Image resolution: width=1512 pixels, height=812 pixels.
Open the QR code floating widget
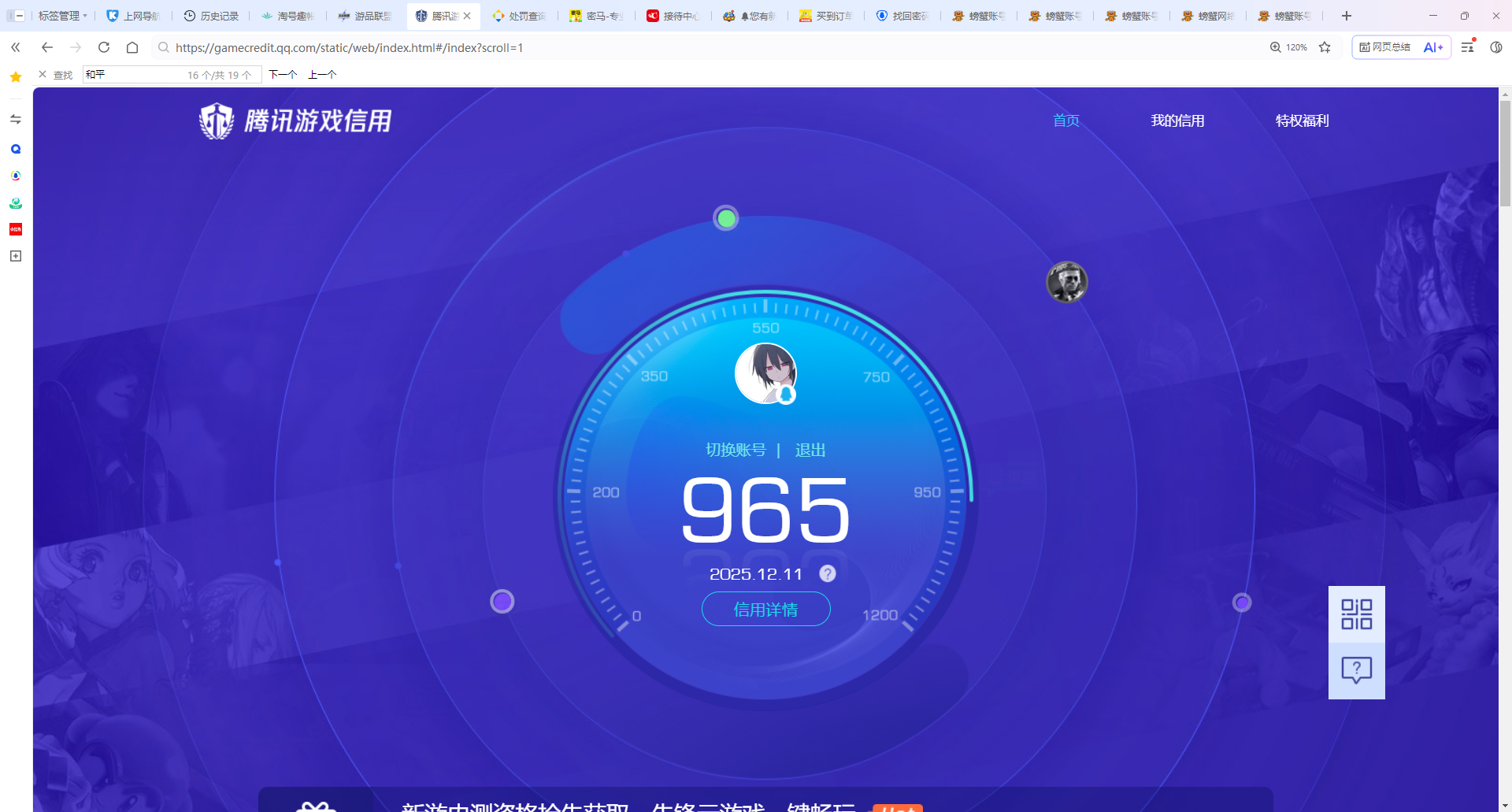(x=1356, y=614)
